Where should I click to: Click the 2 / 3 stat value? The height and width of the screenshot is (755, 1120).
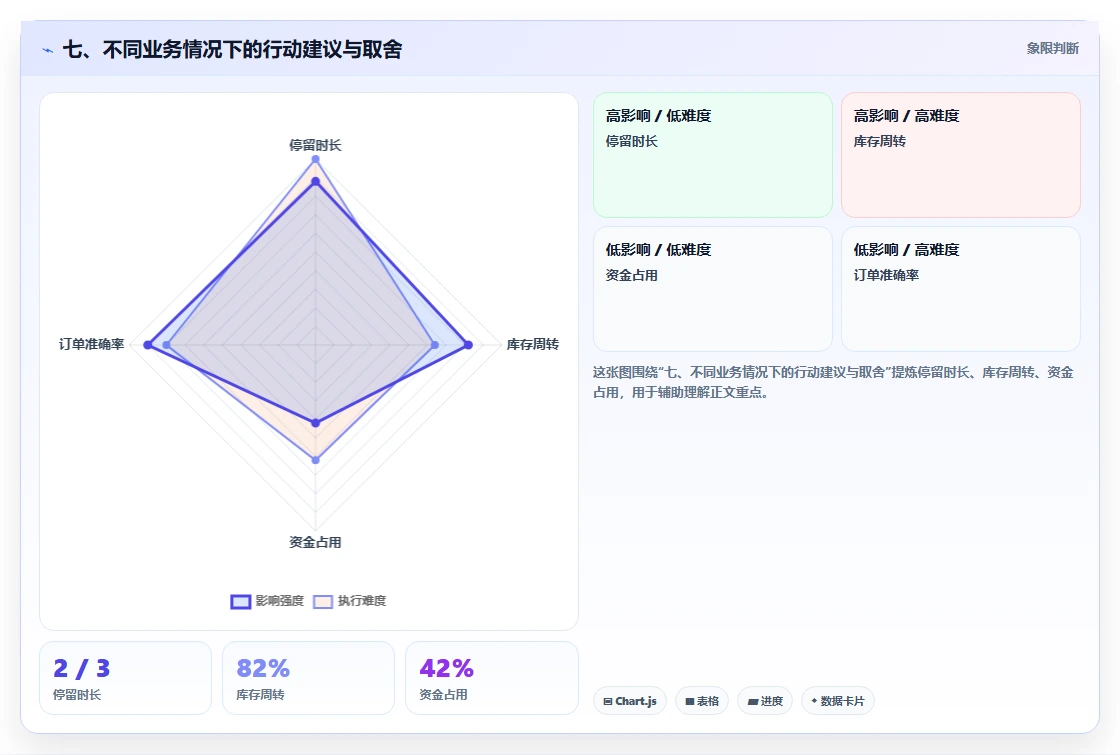pos(81,669)
